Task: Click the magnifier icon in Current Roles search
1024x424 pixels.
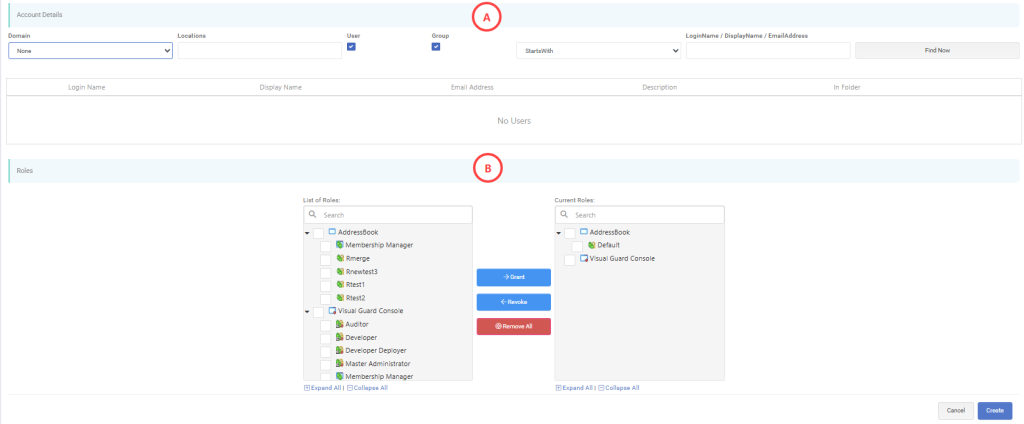Action: [565, 215]
